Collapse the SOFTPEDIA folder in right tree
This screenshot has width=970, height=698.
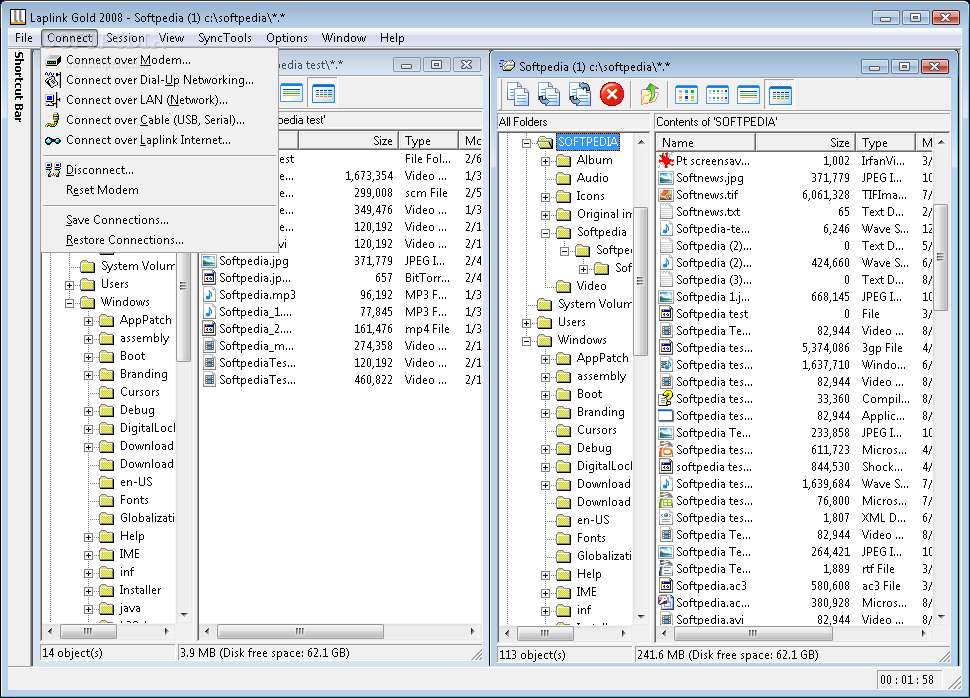526,143
